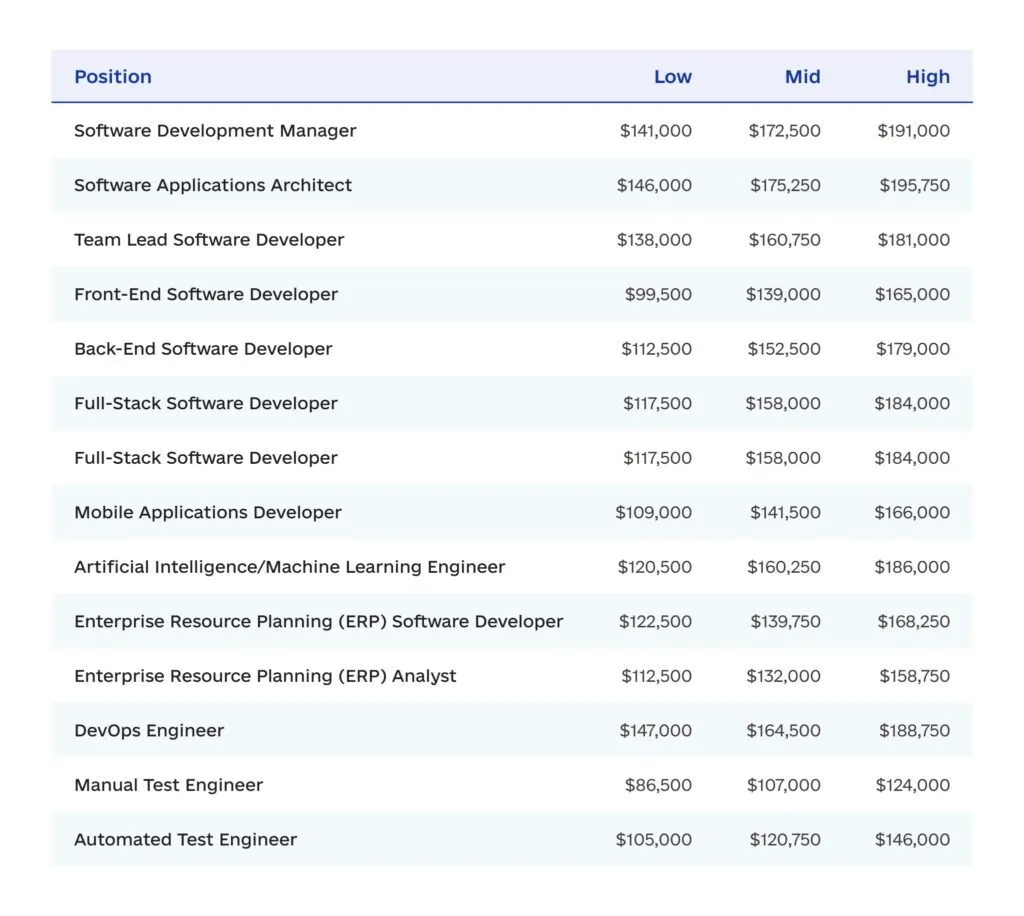The height and width of the screenshot is (916, 1024).
Task: Select AI/ML Engineer mid value $160,250
Action: [784, 567]
